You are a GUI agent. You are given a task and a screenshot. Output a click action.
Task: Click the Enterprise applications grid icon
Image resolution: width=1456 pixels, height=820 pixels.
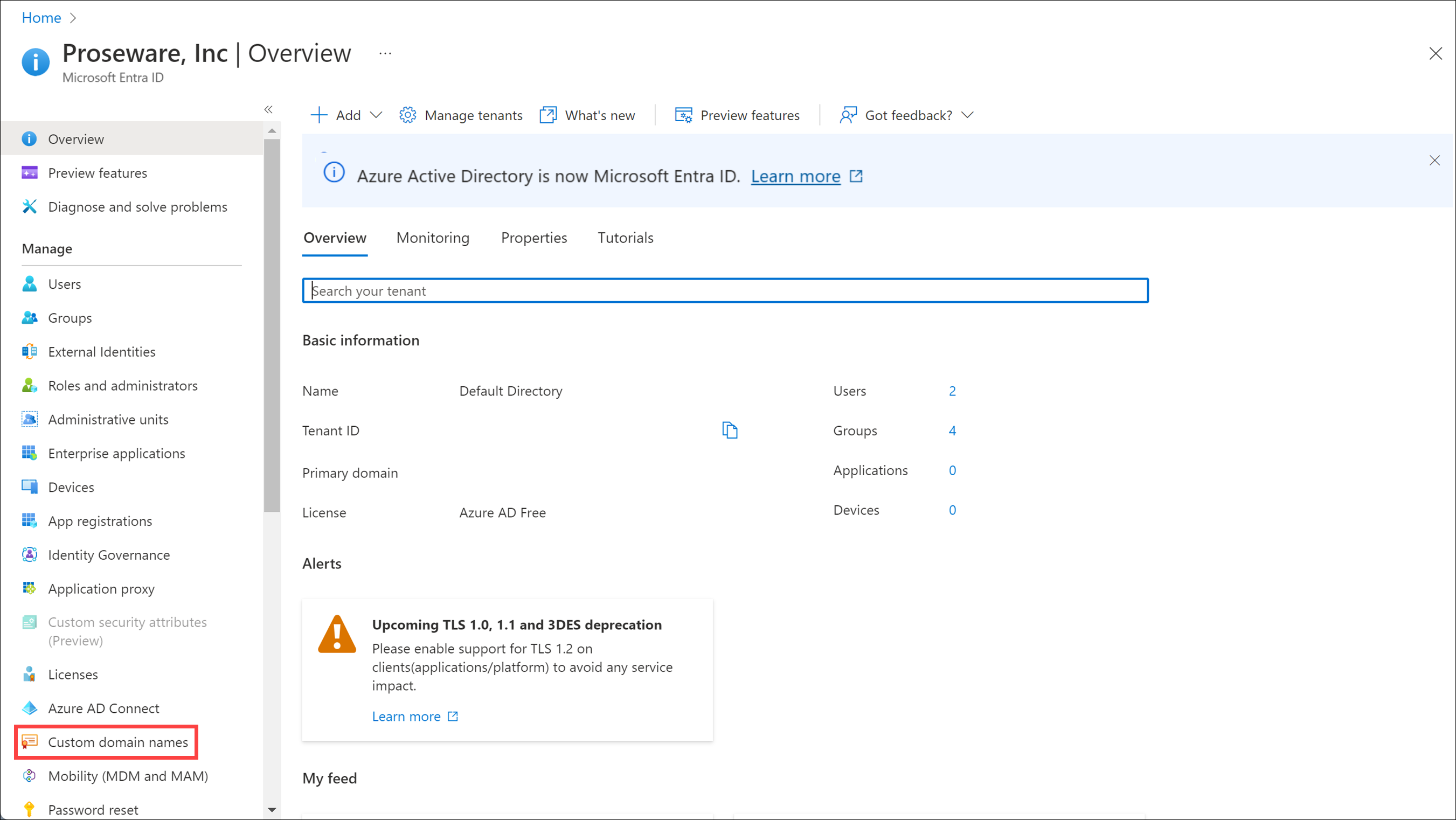coord(30,453)
